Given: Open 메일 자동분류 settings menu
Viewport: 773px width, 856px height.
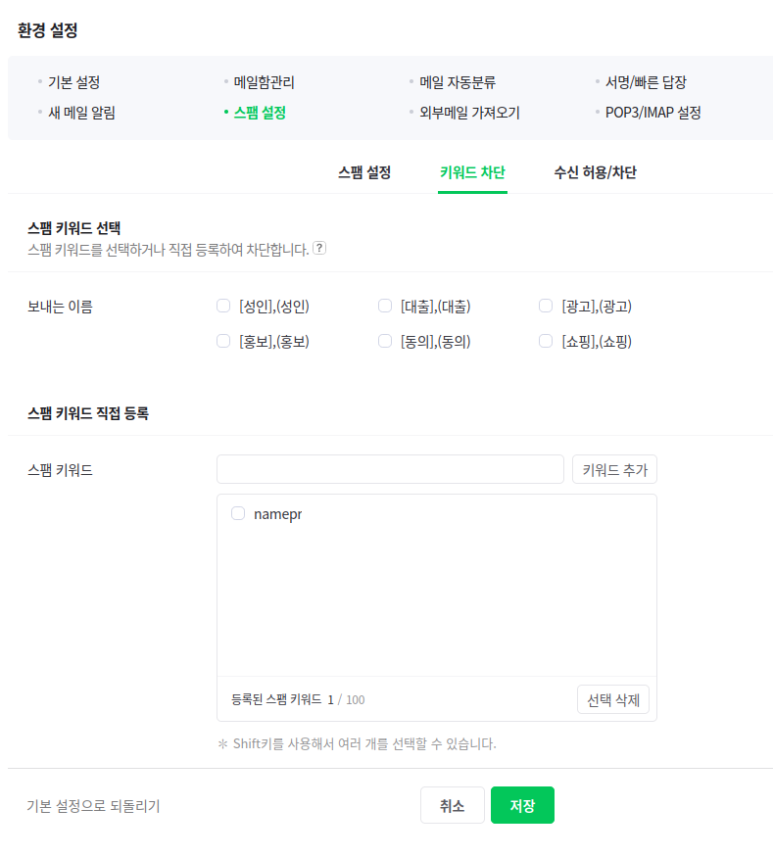Looking at the screenshot, I should click(x=457, y=82).
